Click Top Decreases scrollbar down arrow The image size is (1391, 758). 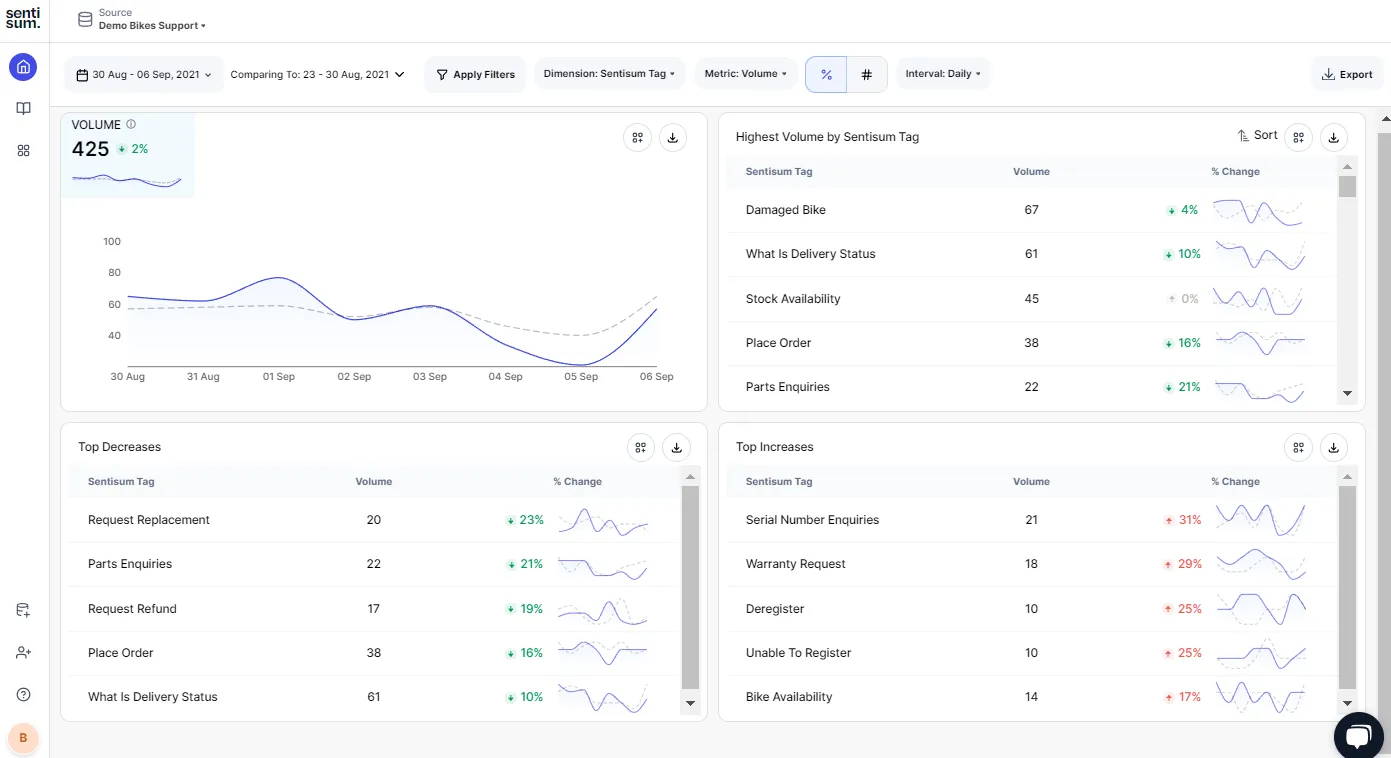[x=689, y=704]
